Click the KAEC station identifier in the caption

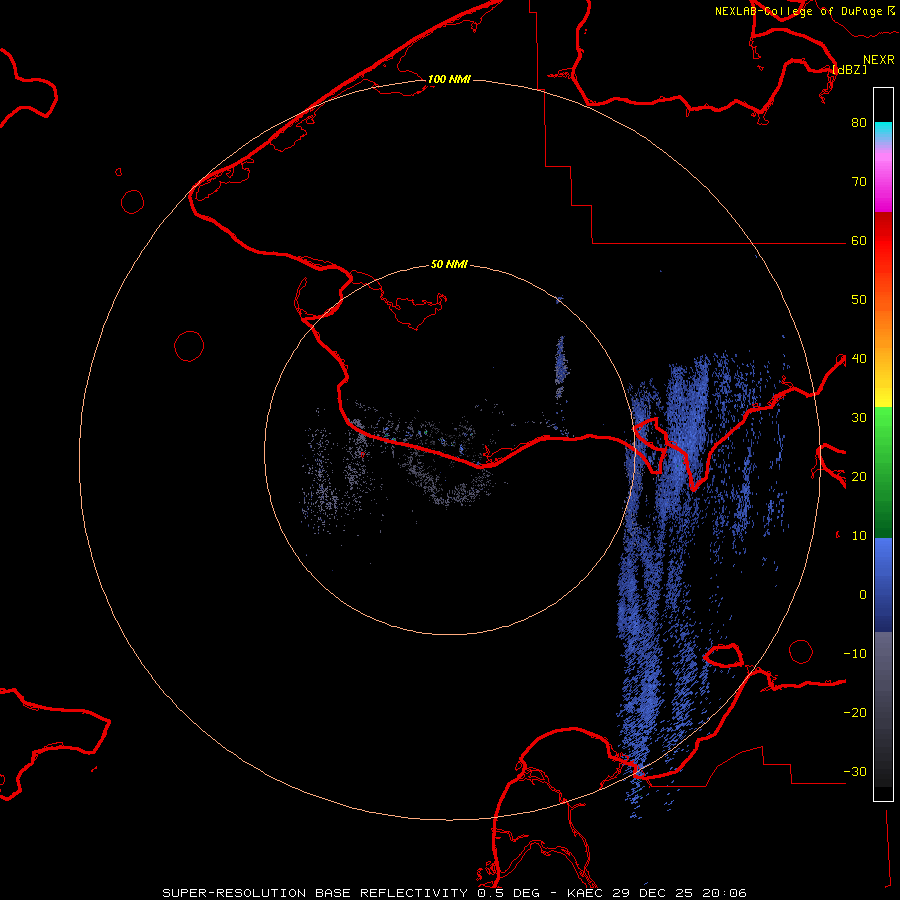[585, 893]
